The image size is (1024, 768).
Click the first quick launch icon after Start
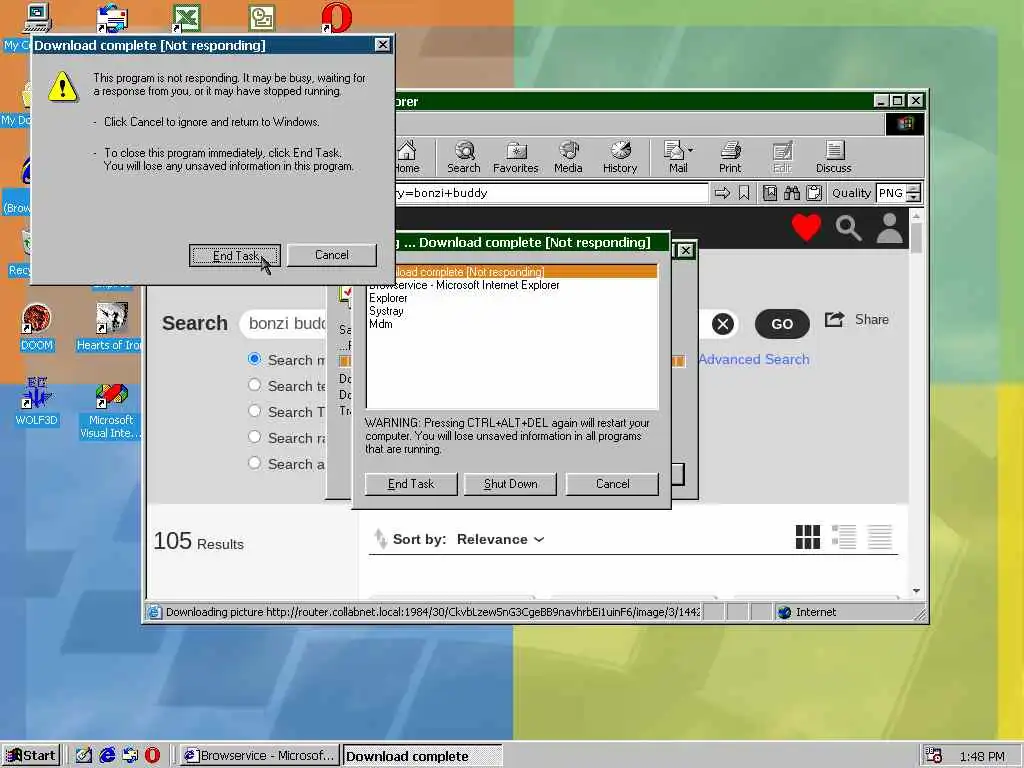click(84, 756)
